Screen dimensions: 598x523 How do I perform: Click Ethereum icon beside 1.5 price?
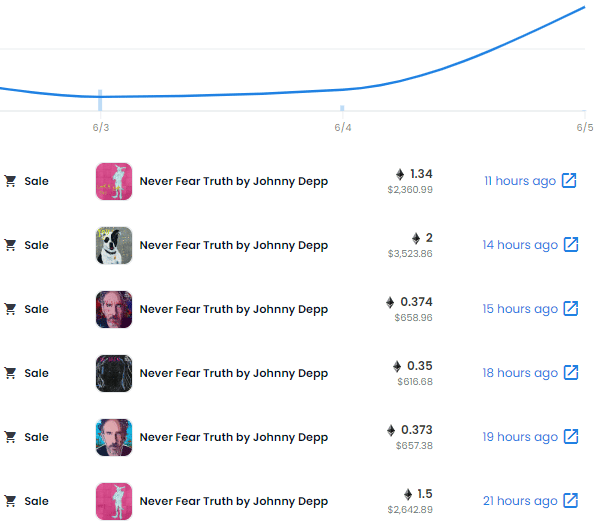click(x=408, y=494)
